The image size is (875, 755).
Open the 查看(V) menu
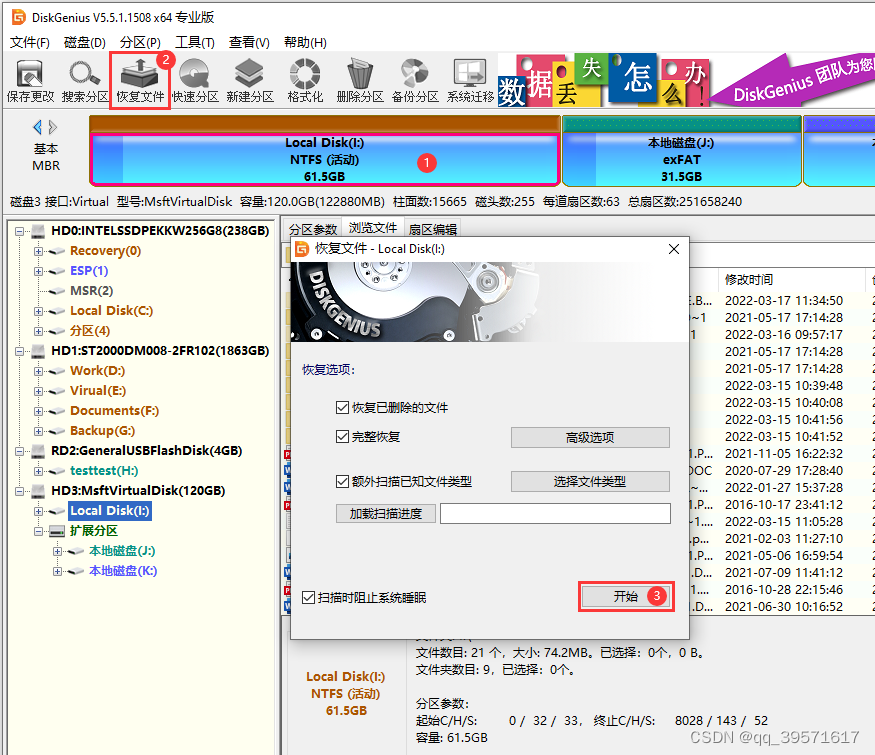coord(249,42)
